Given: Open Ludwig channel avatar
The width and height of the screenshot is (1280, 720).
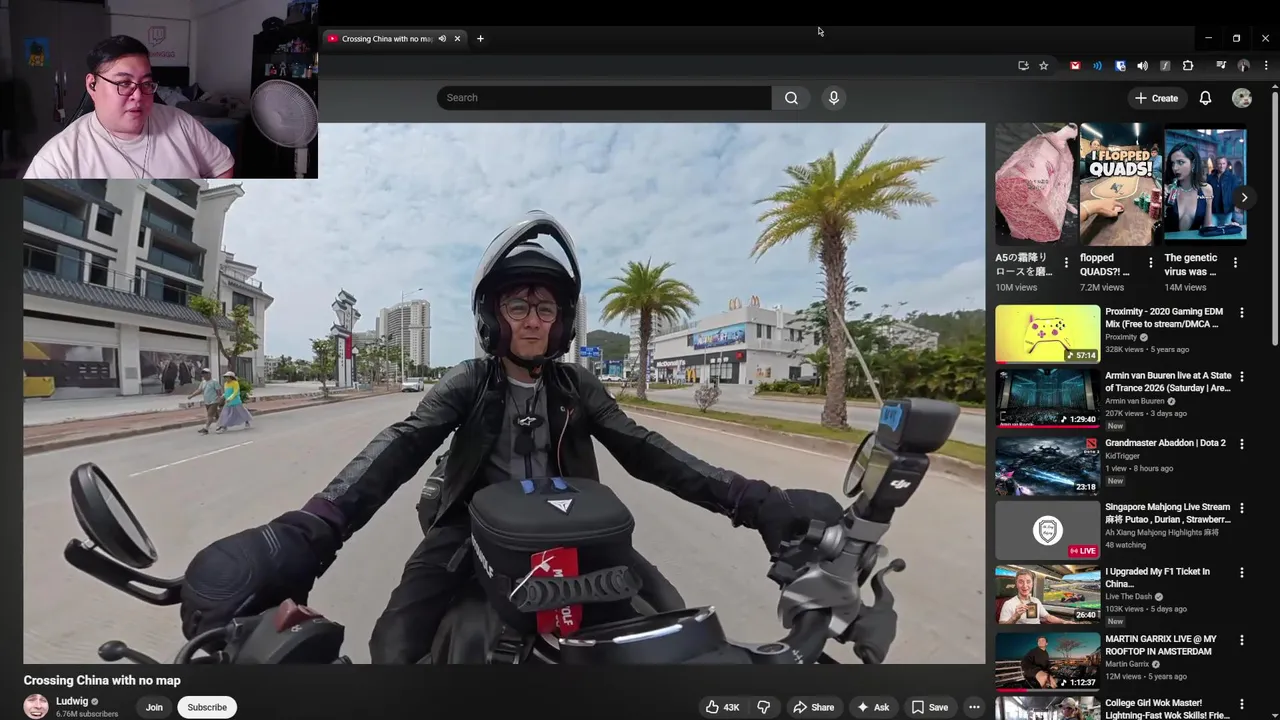Looking at the screenshot, I should pos(36,706).
